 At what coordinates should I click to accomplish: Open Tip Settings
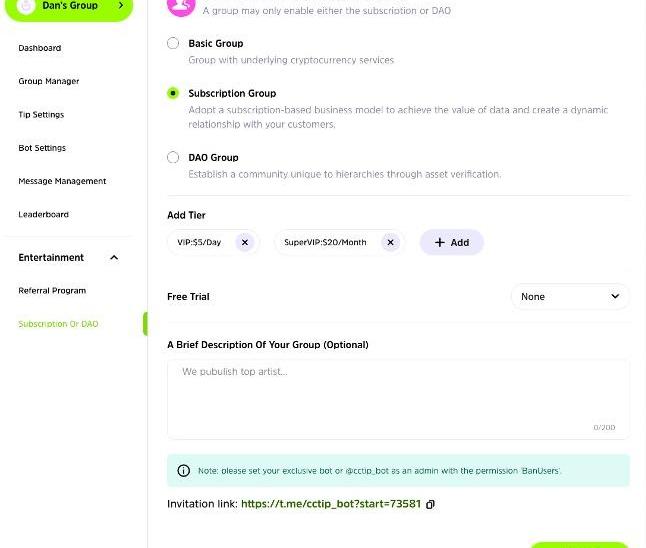[41, 115]
